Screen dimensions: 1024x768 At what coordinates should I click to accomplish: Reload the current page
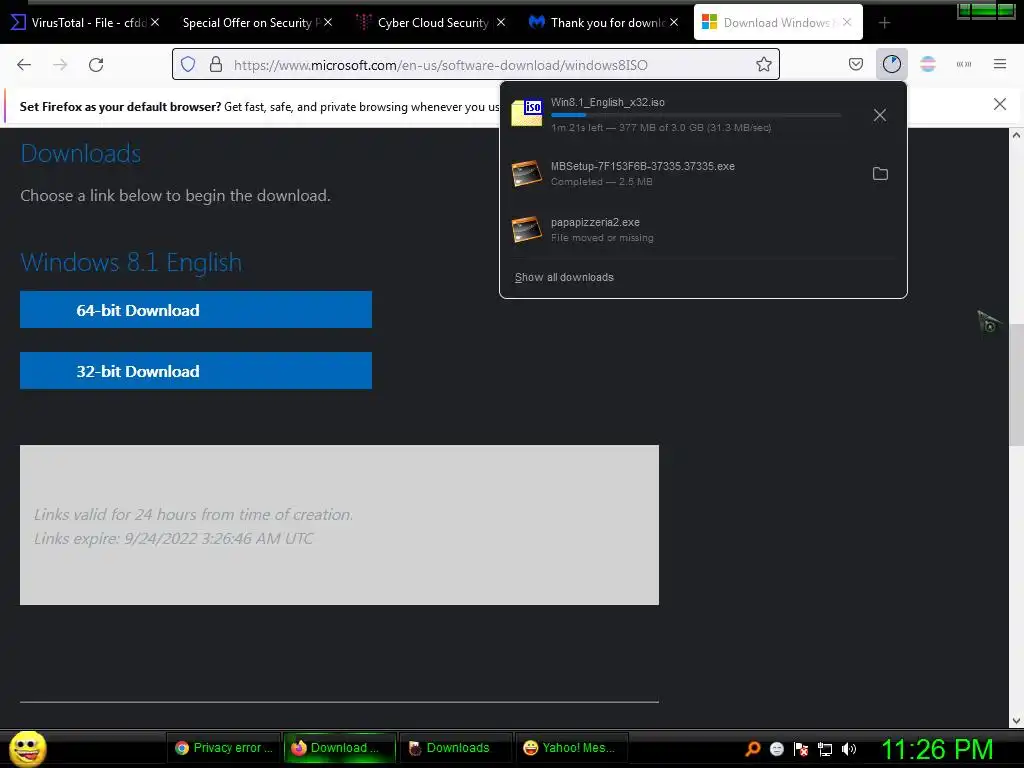96,64
